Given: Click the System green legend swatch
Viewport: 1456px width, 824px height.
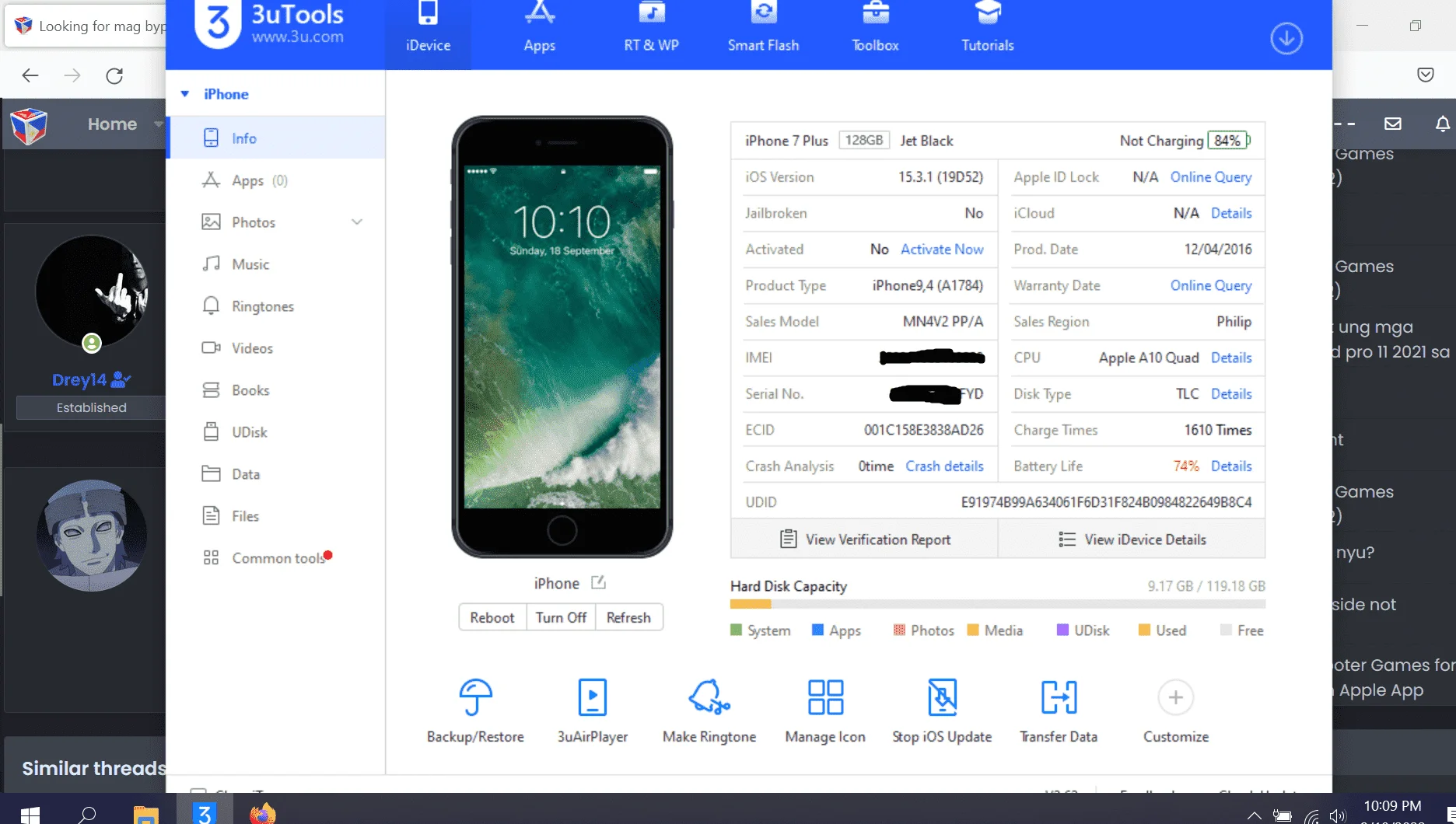Looking at the screenshot, I should tap(736, 630).
